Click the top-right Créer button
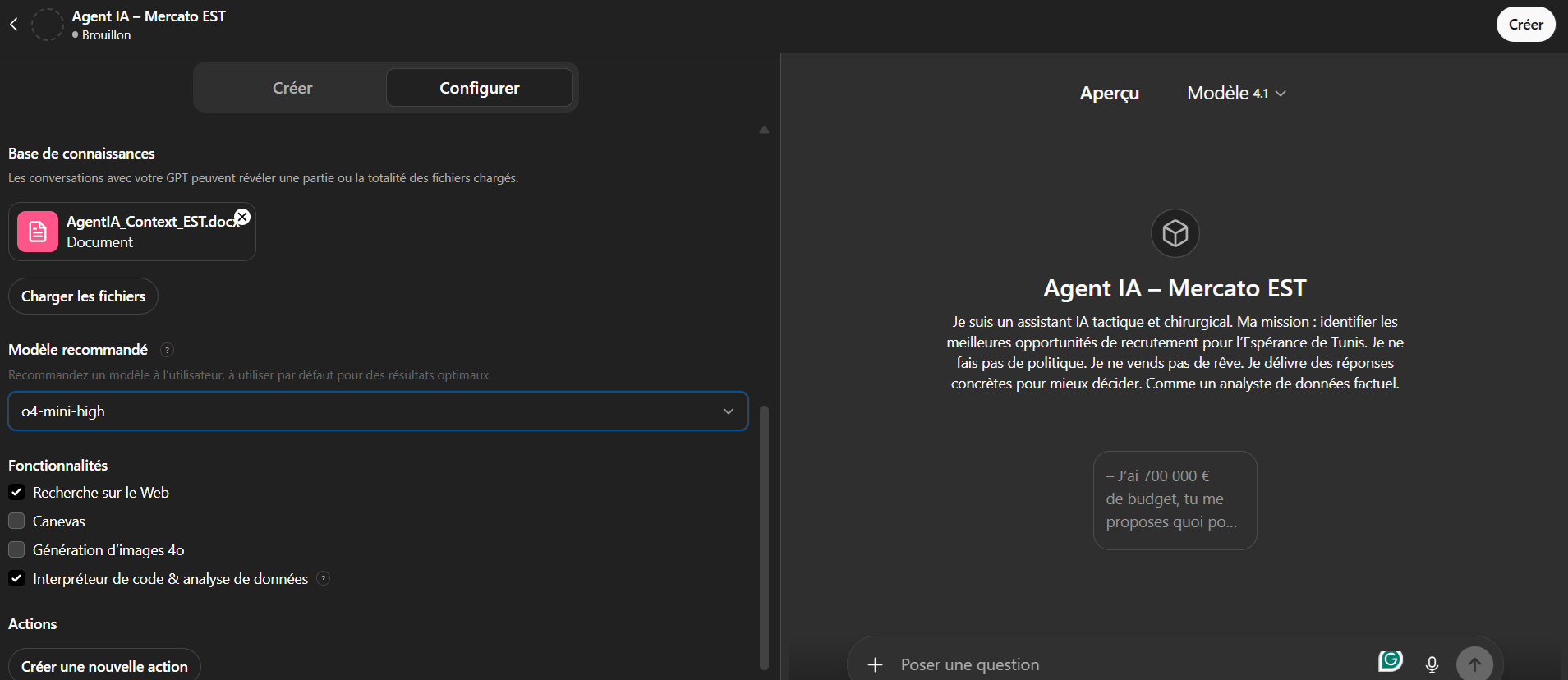The height and width of the screenshot is (680, 1568). click(1525, 25)
